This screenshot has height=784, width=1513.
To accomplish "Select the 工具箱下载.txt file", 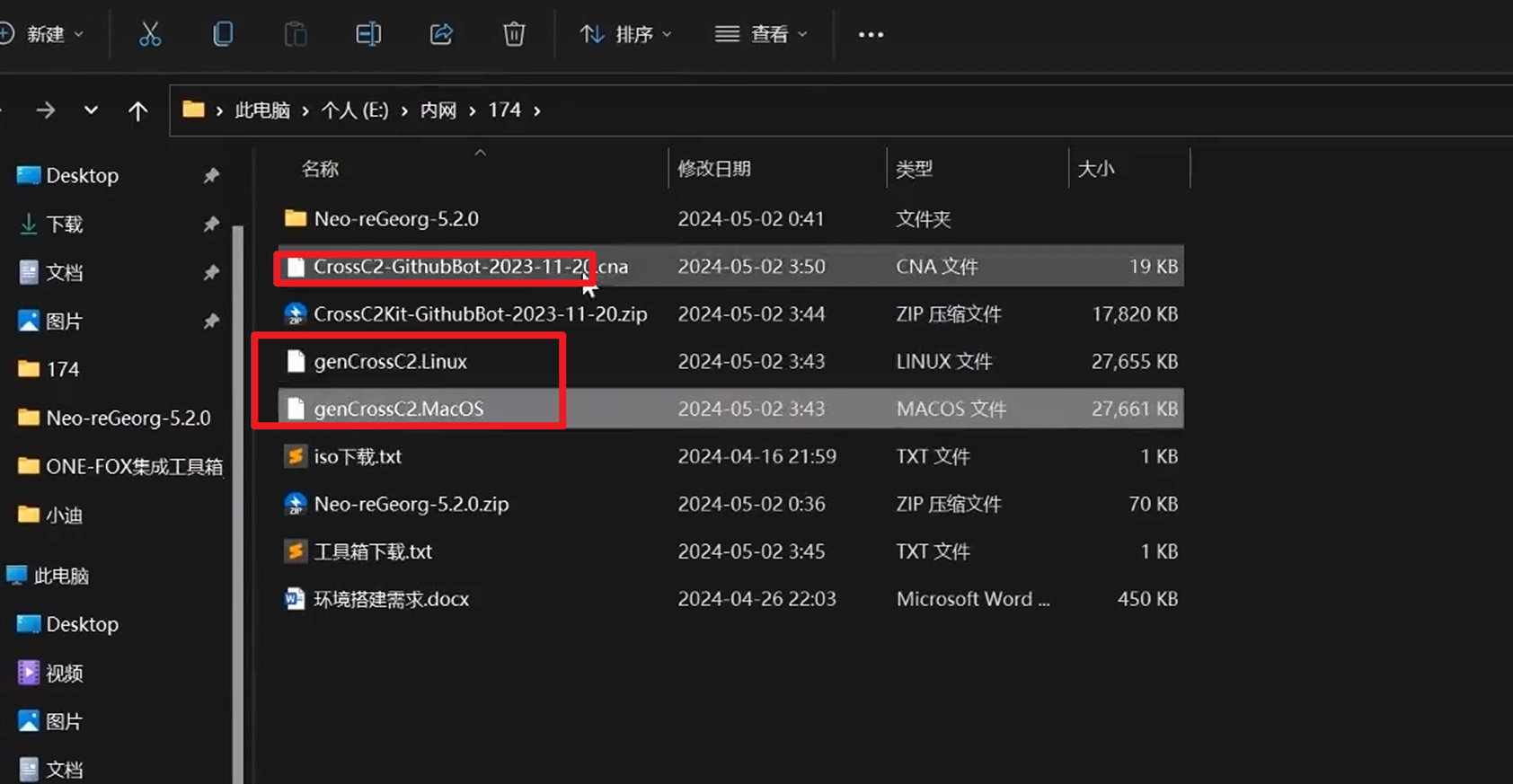I will coord(730,551).
